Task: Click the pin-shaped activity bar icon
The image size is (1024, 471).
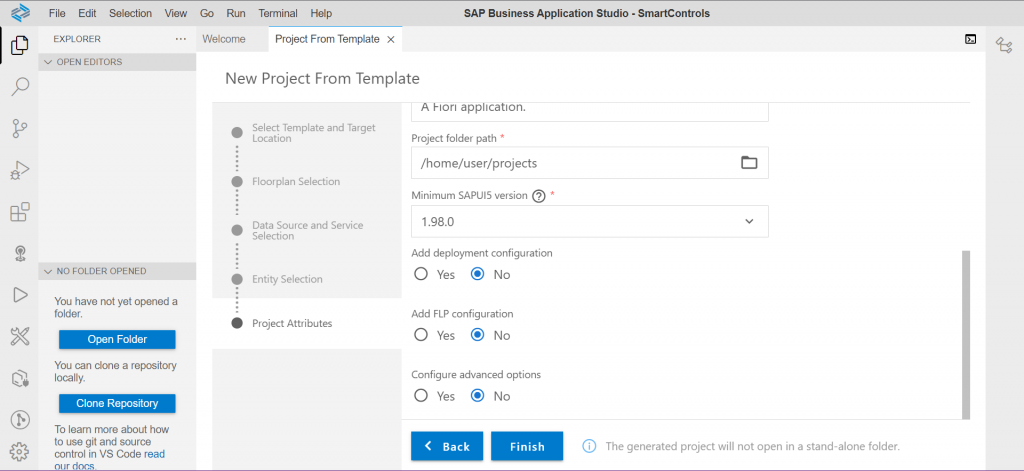Action: [20, 253]
